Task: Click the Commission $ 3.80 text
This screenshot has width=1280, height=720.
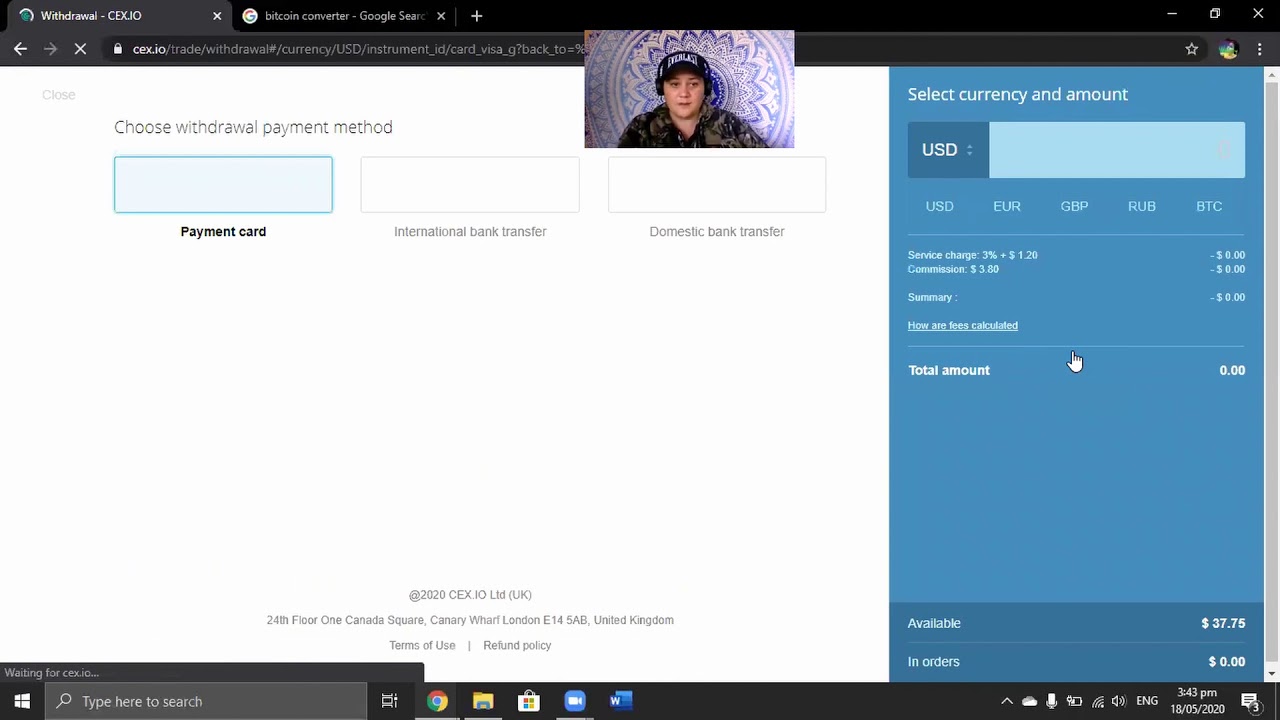Action: pos(953,269)
